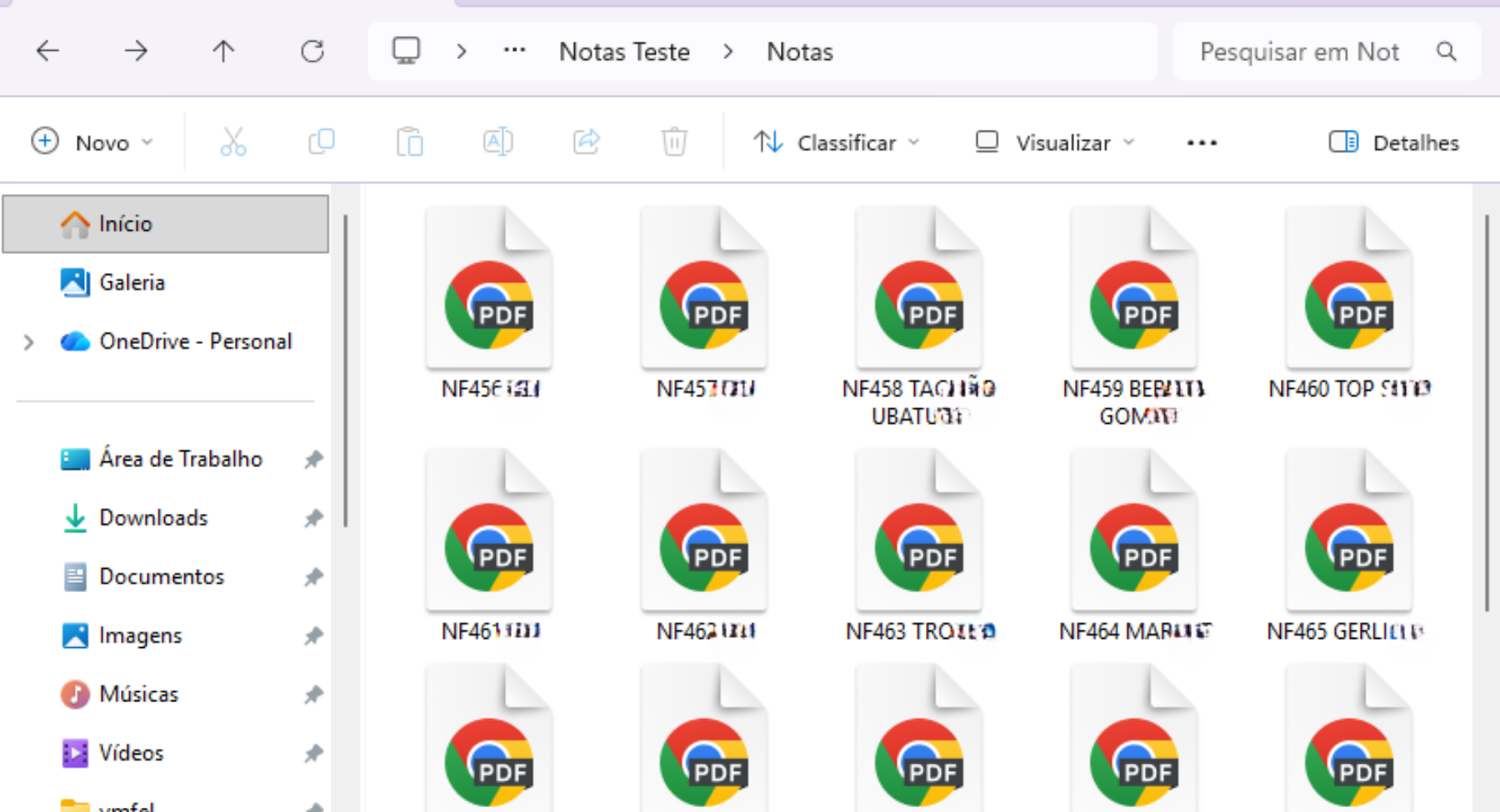Expand OneDrive - Personal in sidebar
Viewport: 1500px width, 812px height.
coord(28,341)
